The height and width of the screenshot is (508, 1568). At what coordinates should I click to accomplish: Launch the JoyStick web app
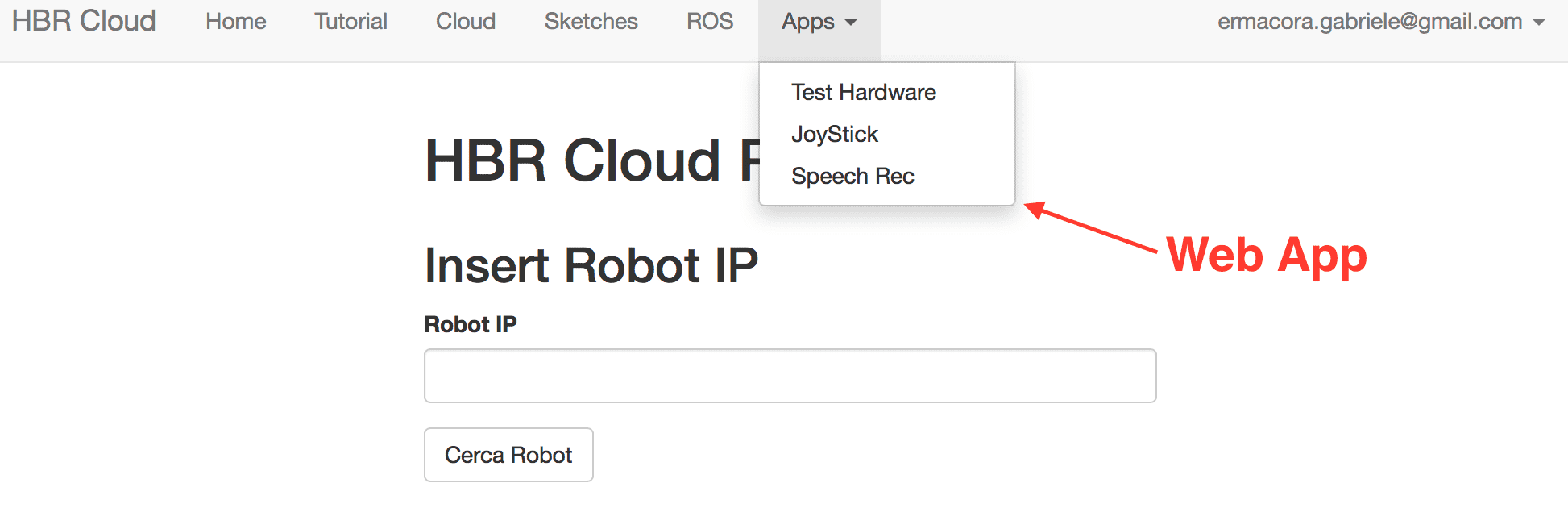[x=835, y=134]
